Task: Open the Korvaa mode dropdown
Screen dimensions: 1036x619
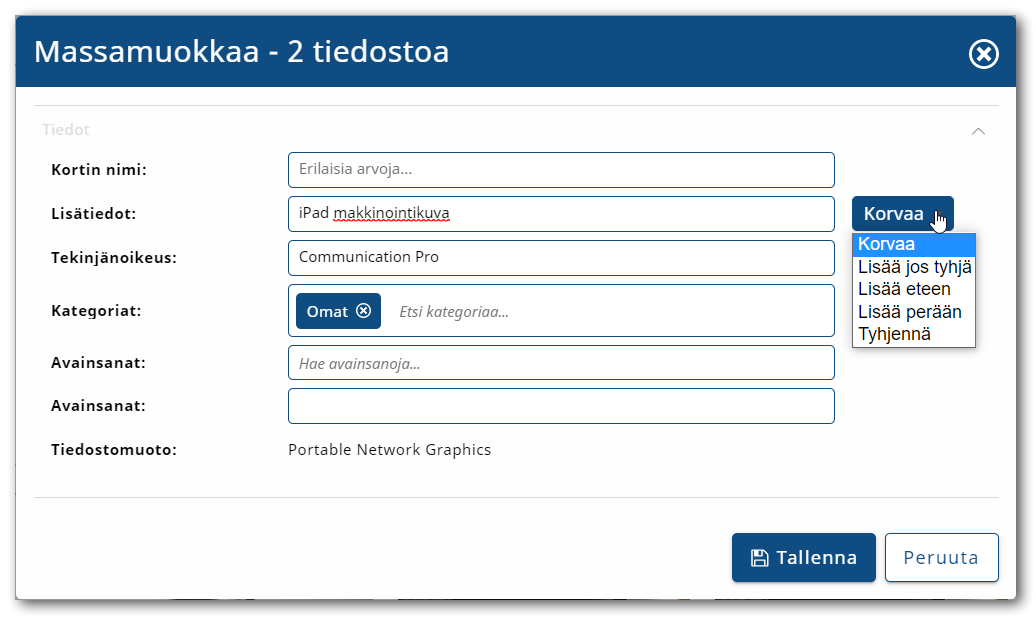Action: click(x=902, y=213)
